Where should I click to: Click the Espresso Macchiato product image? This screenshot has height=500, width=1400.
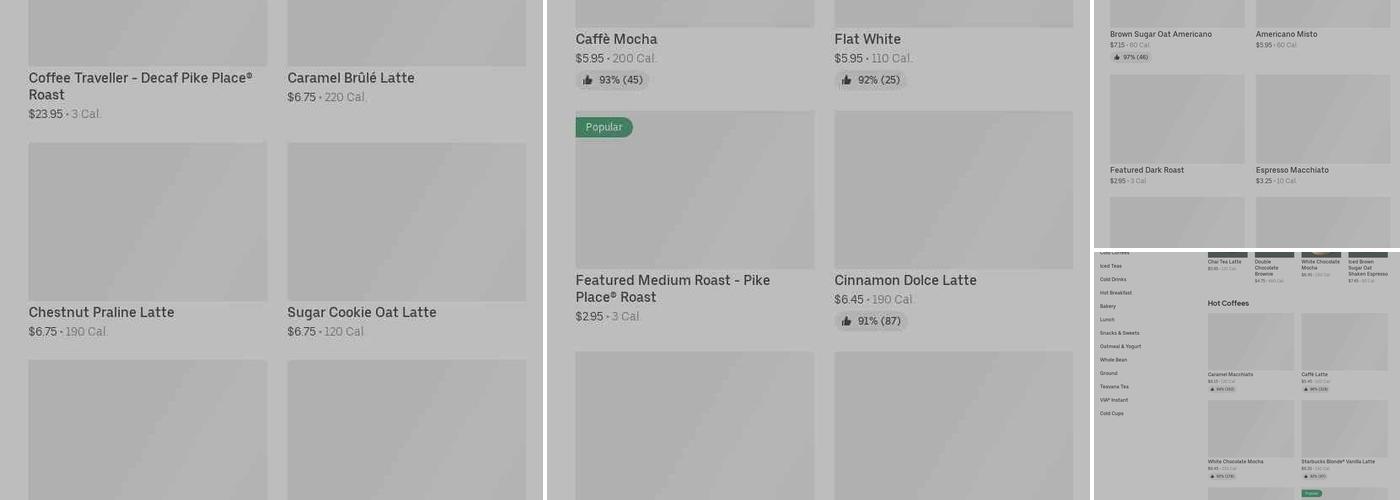[x=1323, y=120]
